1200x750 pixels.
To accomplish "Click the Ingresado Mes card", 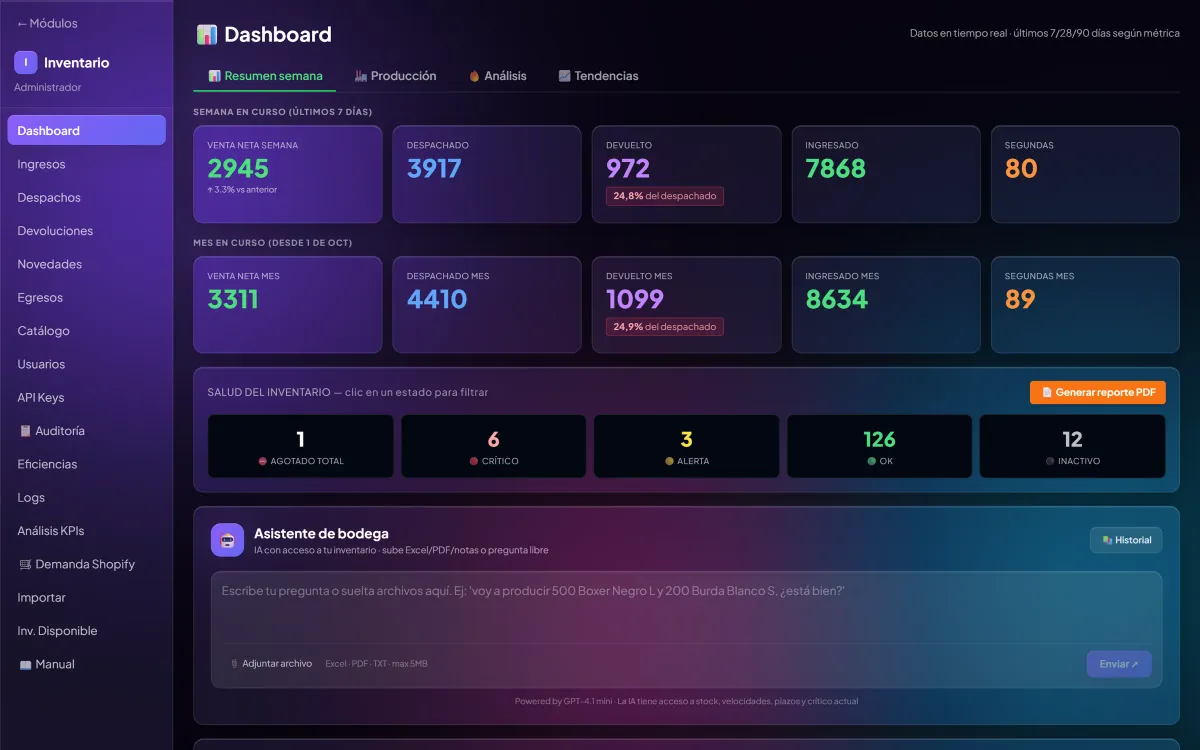I will [886, 305].
